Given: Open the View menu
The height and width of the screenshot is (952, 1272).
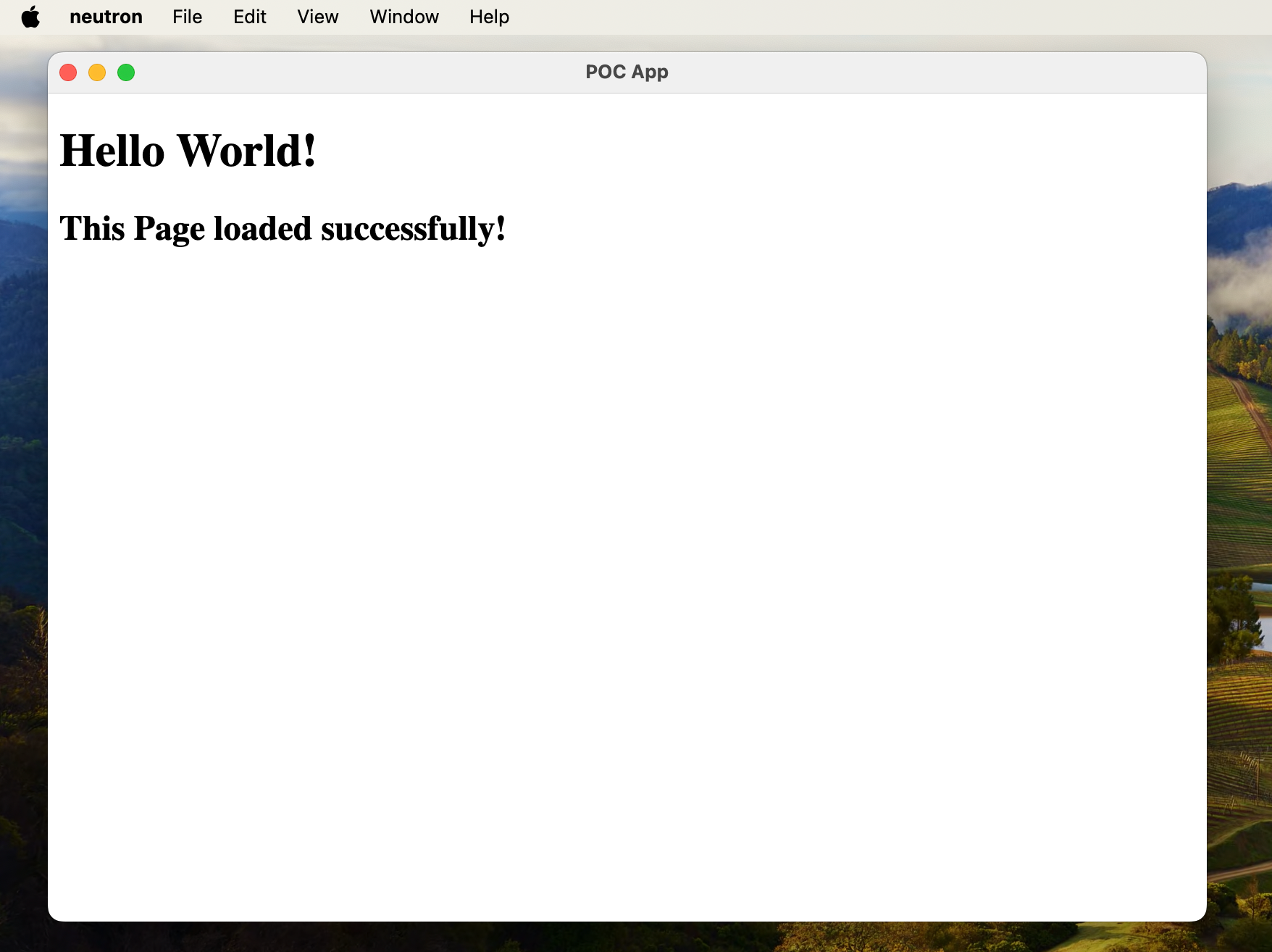Looking at the screenshot, I should pos(317,17).
